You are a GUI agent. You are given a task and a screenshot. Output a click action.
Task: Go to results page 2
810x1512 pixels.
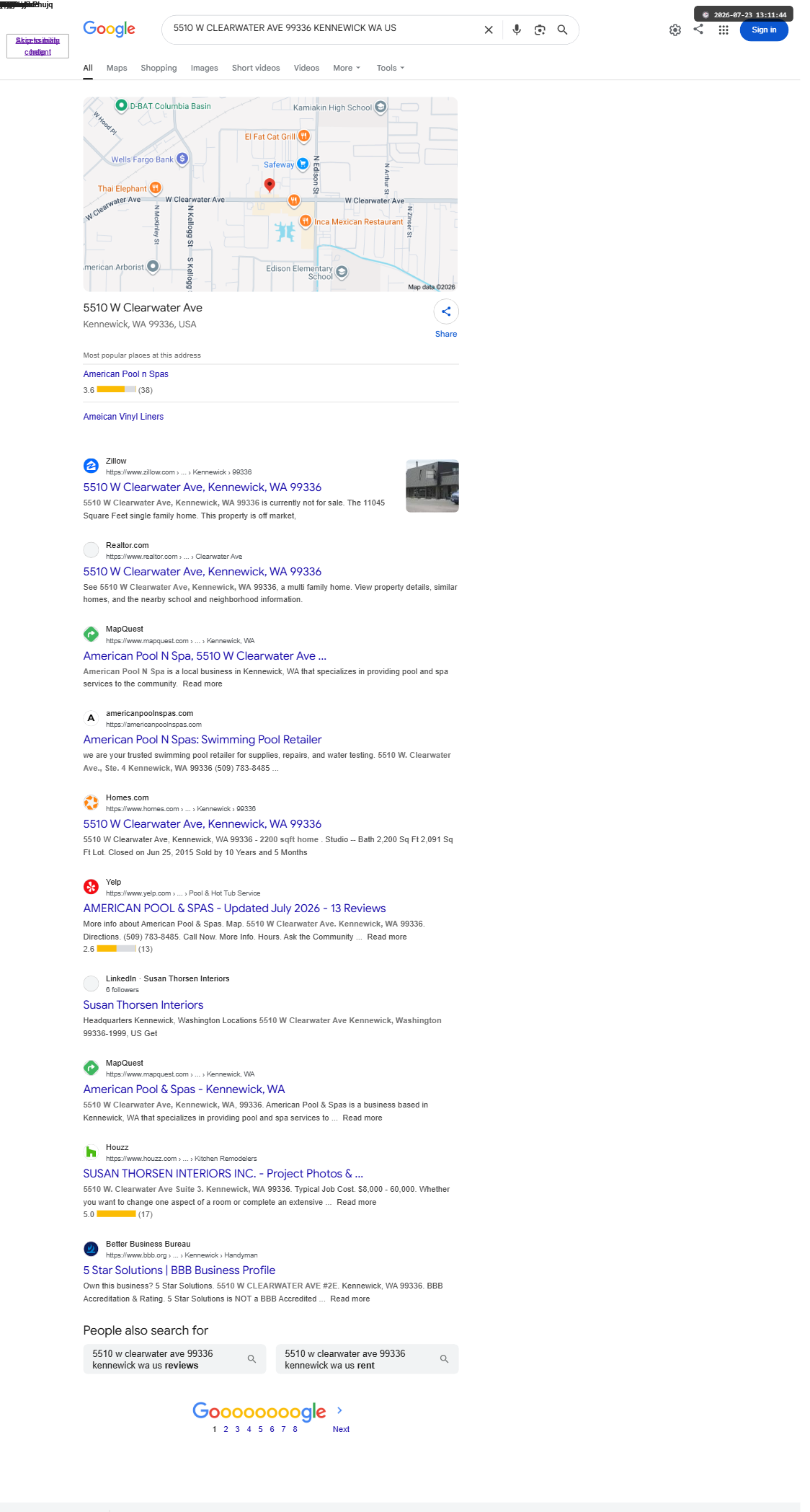(226, 1429)
